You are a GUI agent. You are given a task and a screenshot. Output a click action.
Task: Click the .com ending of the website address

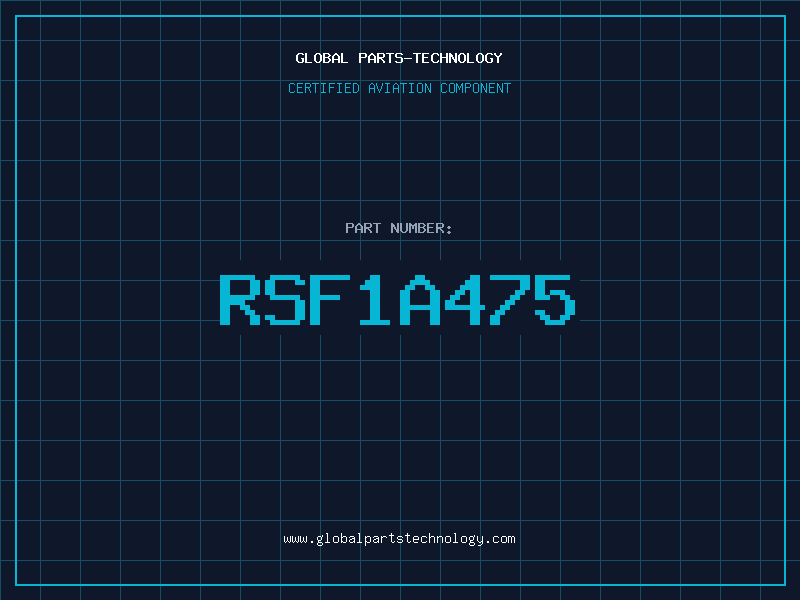coord(500,539)
